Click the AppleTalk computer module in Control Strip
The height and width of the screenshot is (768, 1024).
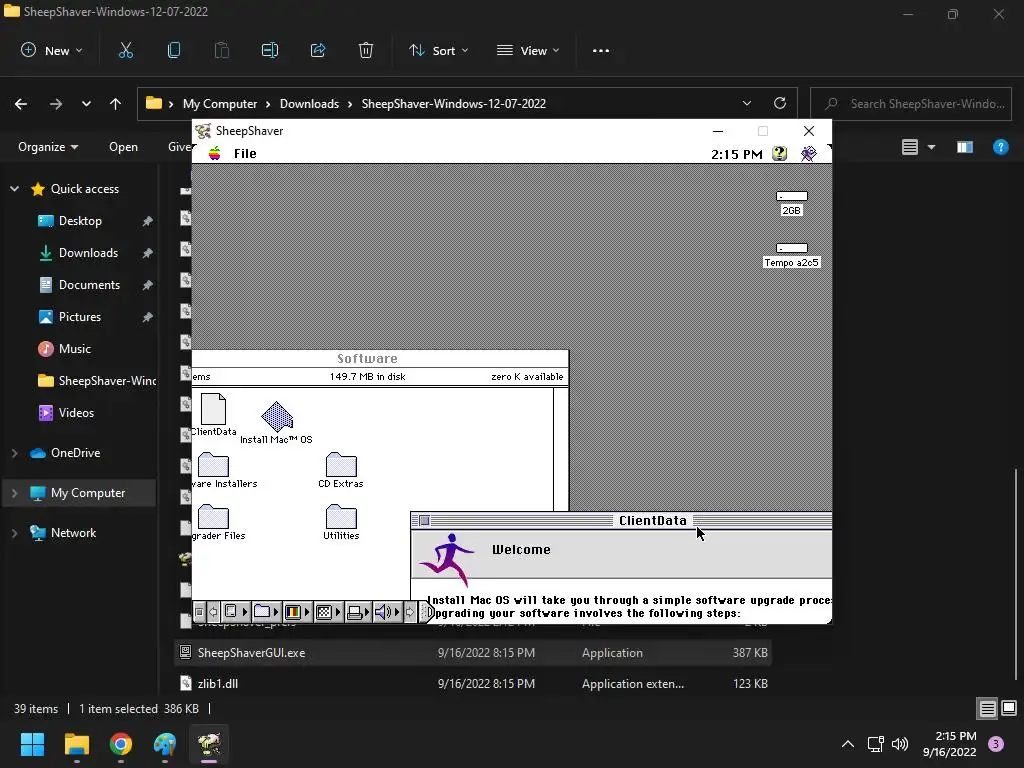coord(236,612)
